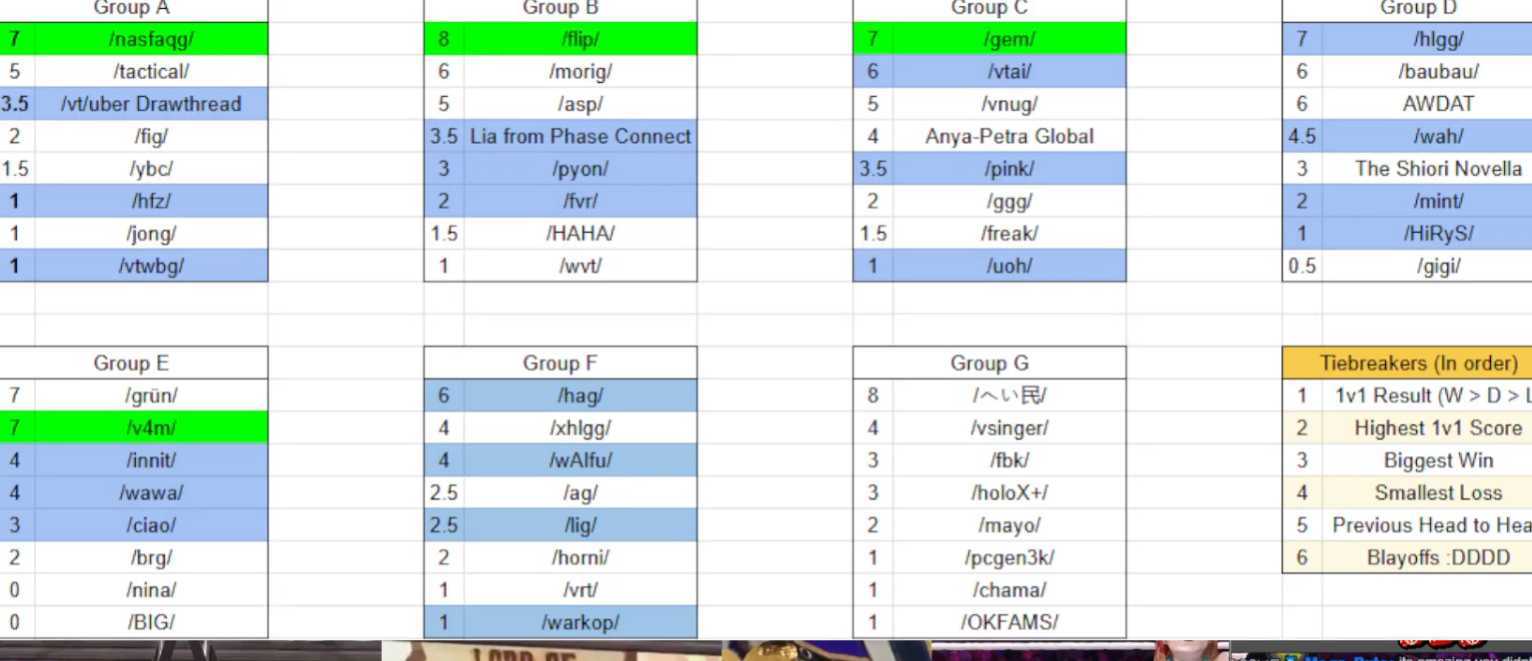Select the /hlgg/ cell in Group D
1532x661 pixels.
click(1437, 40)
